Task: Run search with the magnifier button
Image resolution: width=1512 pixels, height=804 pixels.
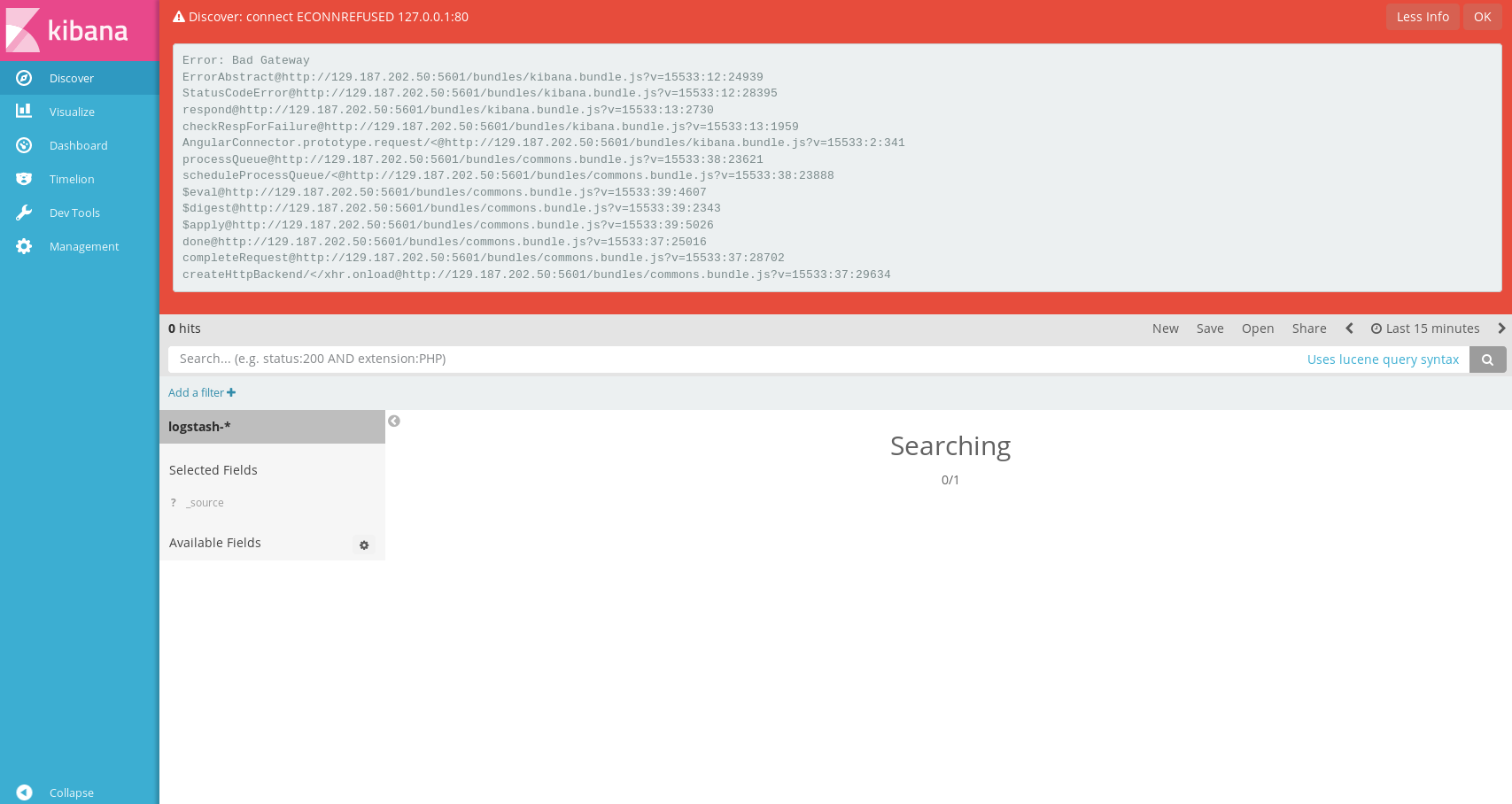Action: point(1487,359)
